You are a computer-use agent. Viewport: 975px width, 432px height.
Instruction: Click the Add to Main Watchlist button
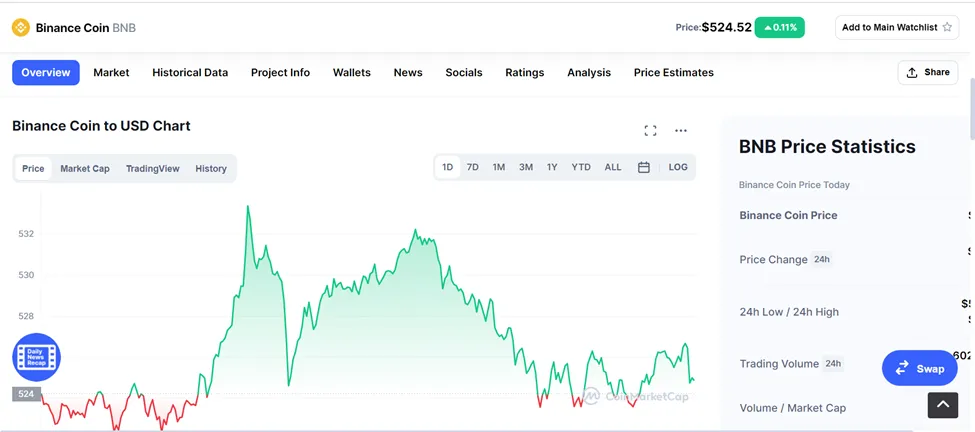point(897,27)
